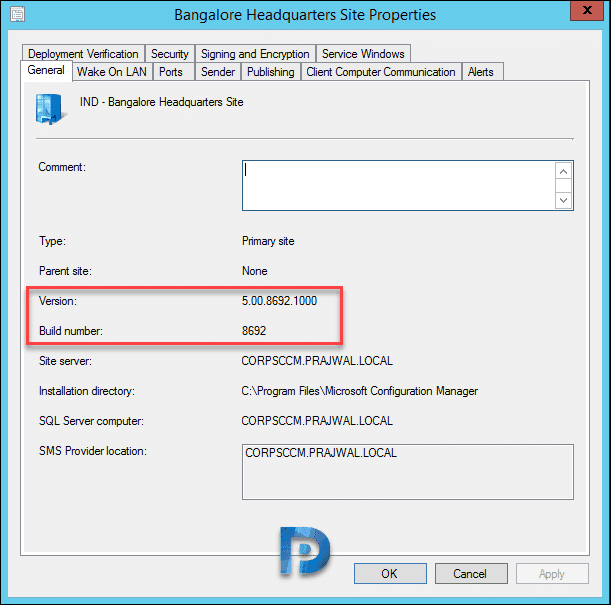This screenshot has width=611, height=605.
Task: Switch to the Wake On LAN tab
Action: tap(112, 72)
